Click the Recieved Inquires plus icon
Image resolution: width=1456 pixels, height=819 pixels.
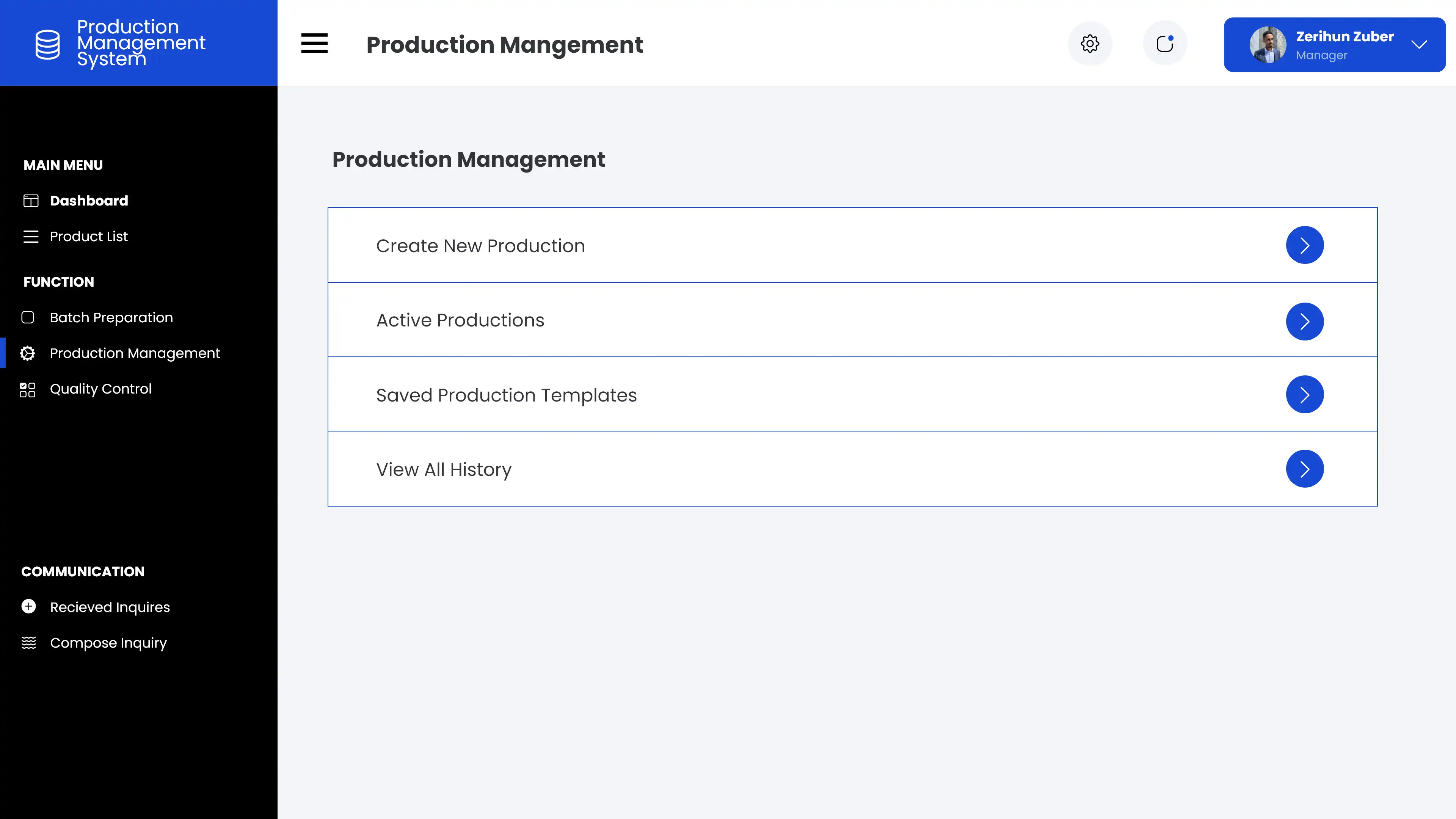(x=29, y=607)
